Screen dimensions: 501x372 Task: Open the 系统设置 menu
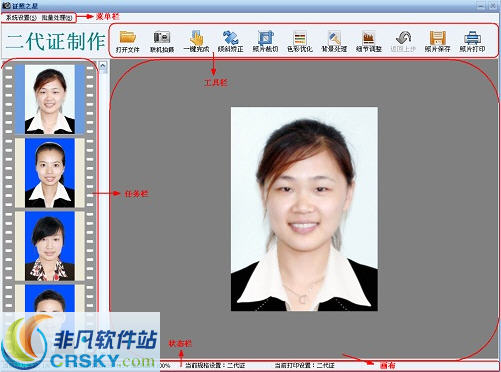[21, 18]
